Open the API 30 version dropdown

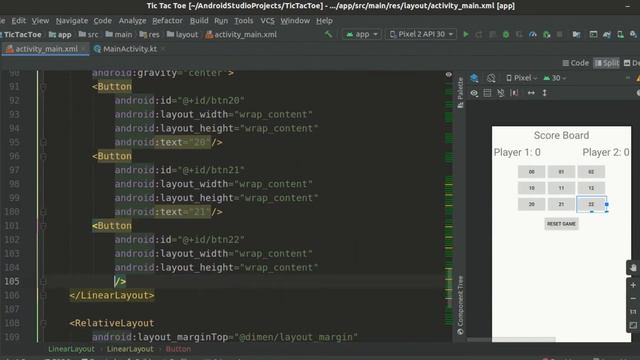[x=555, y=78]
